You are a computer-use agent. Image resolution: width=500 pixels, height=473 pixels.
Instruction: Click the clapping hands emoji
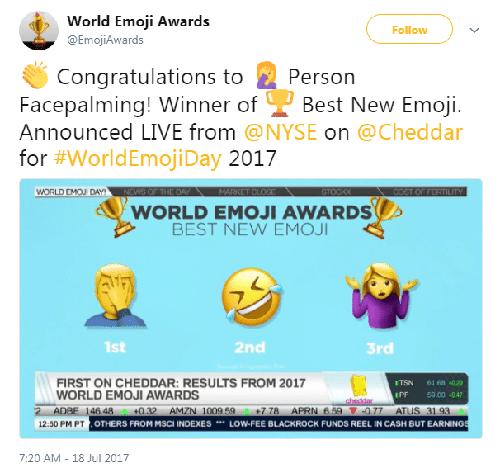35,75
